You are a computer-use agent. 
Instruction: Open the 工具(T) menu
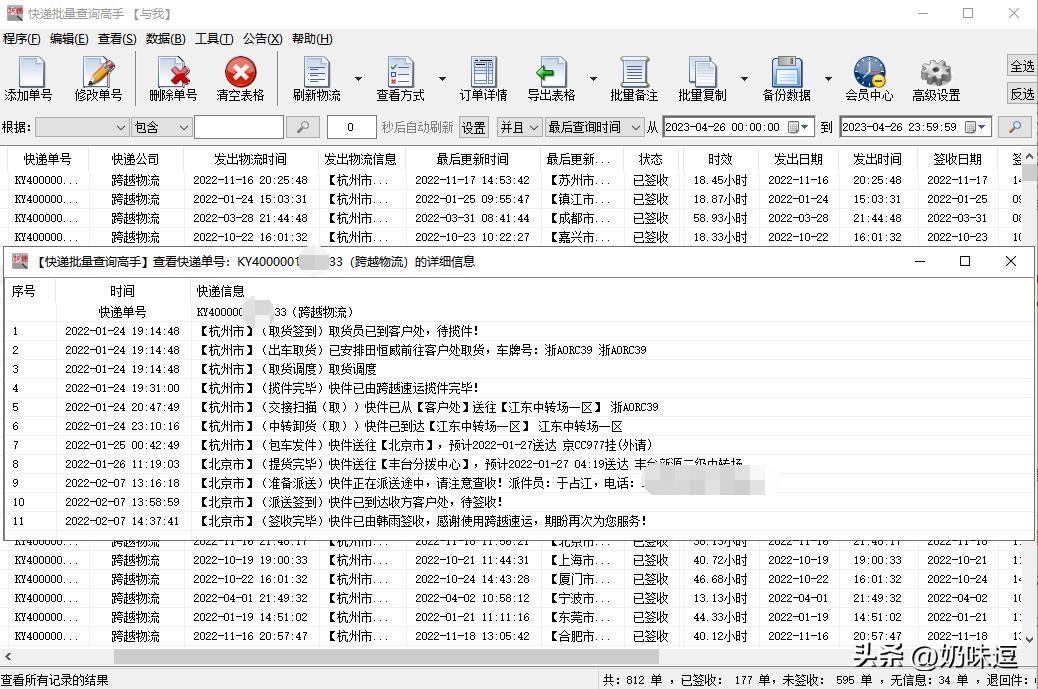point(214,38)
